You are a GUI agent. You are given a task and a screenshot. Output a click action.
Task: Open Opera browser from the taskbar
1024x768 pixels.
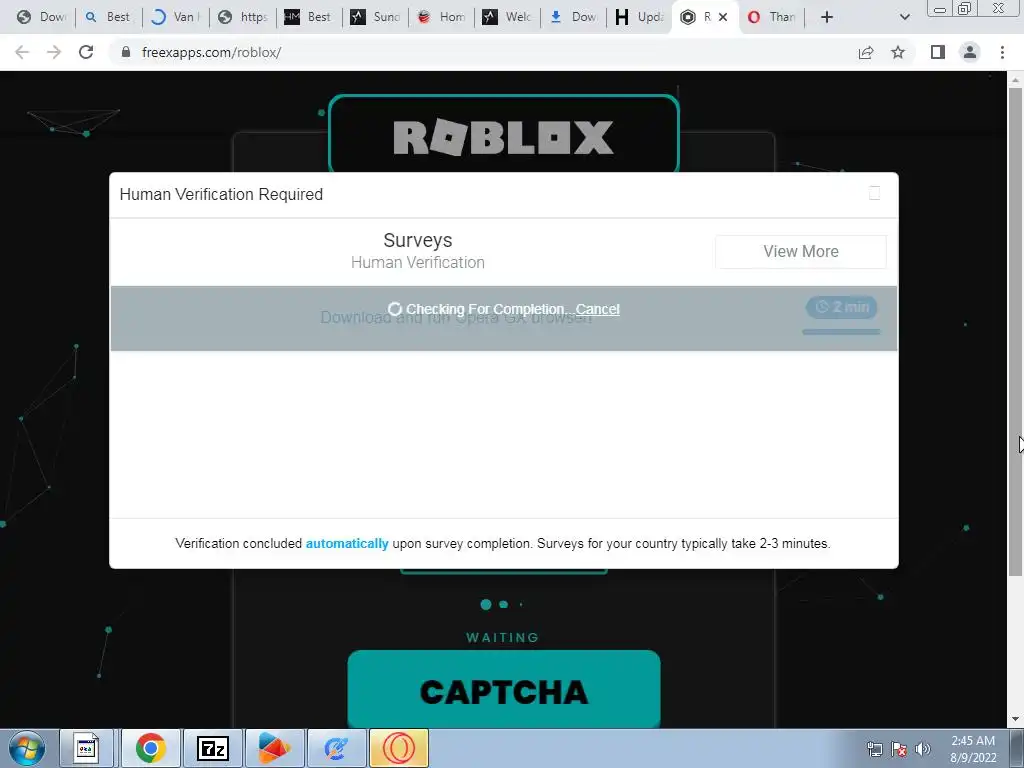tap(399, 748)
